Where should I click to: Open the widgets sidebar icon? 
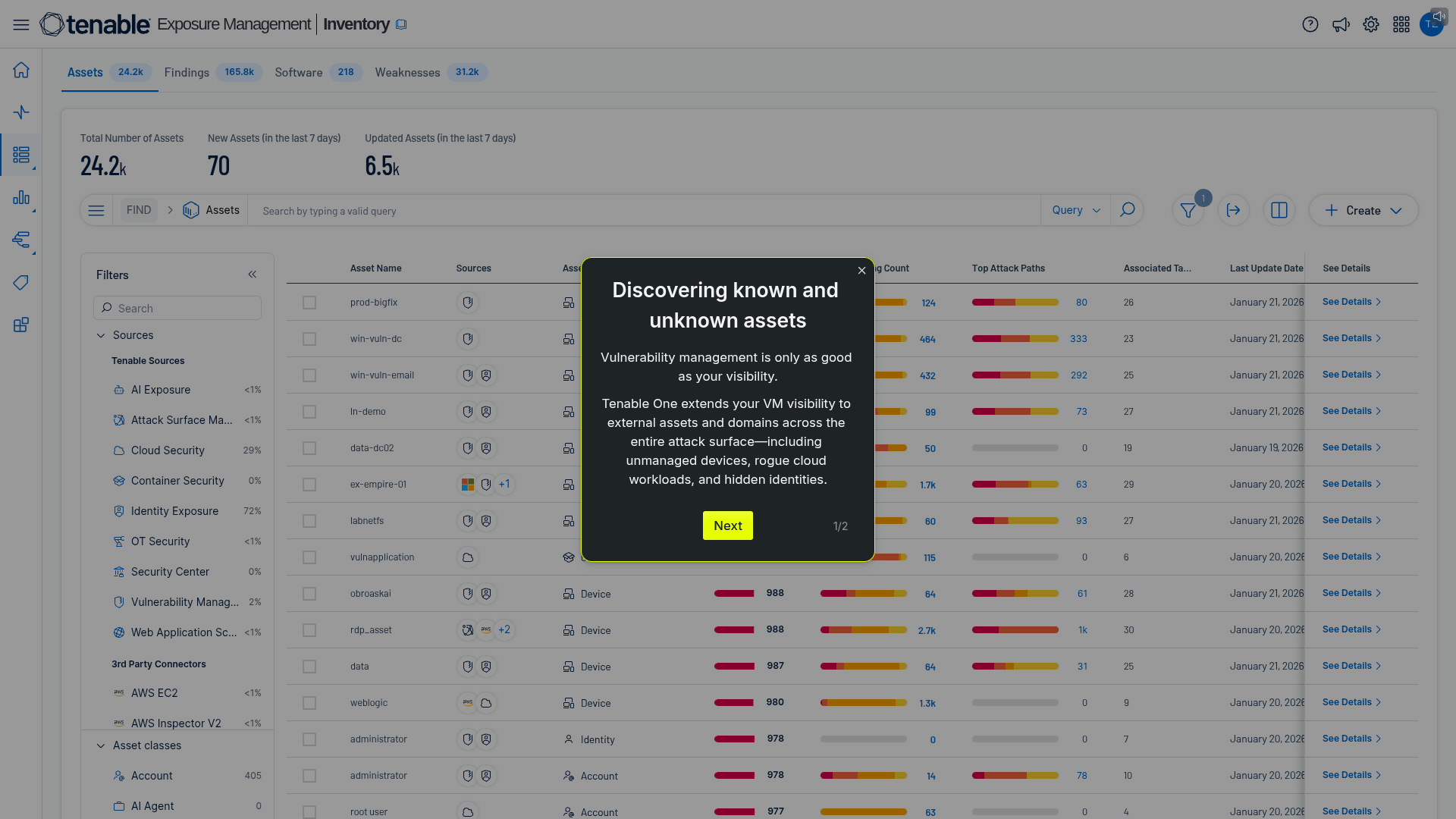tap(21, 325)
